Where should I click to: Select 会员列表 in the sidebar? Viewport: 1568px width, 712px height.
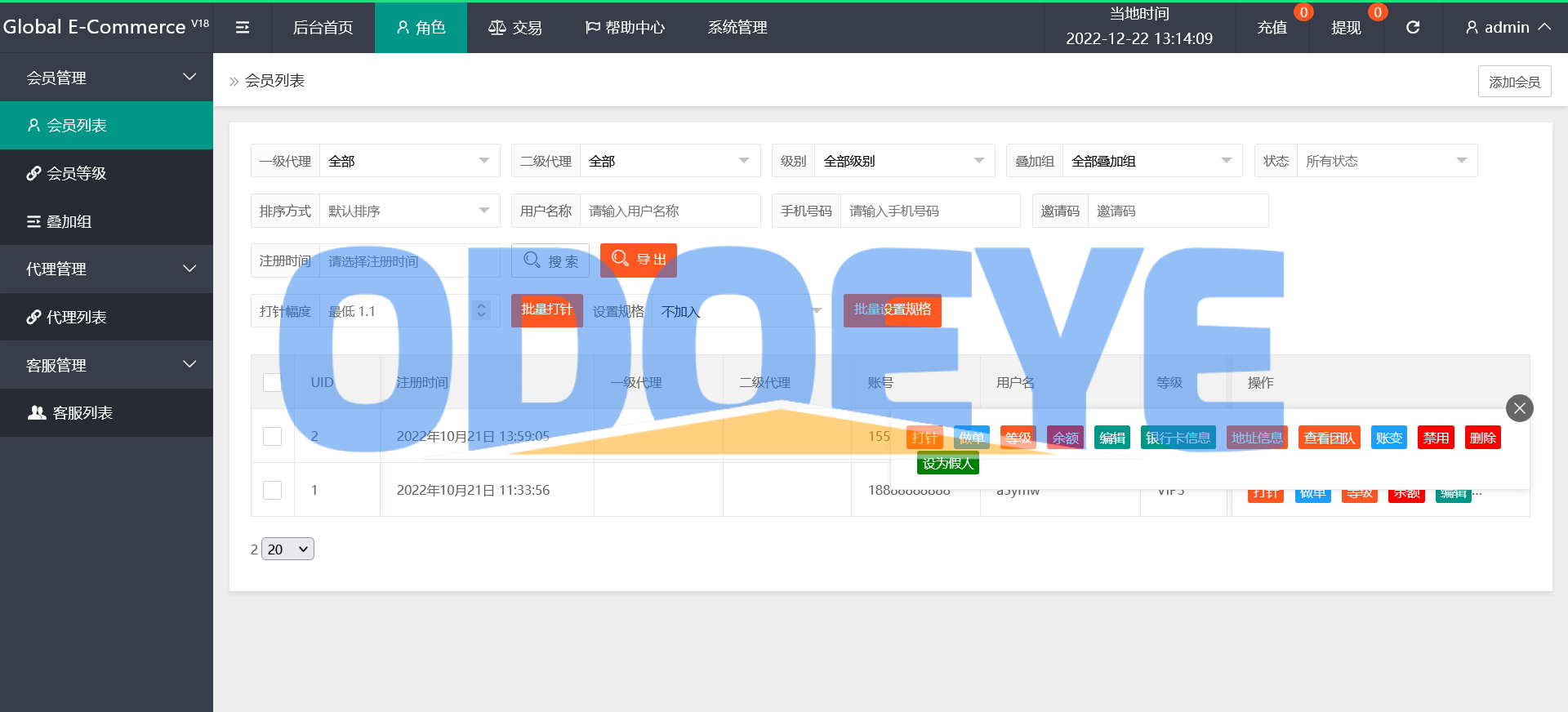(x=106, y=126)
